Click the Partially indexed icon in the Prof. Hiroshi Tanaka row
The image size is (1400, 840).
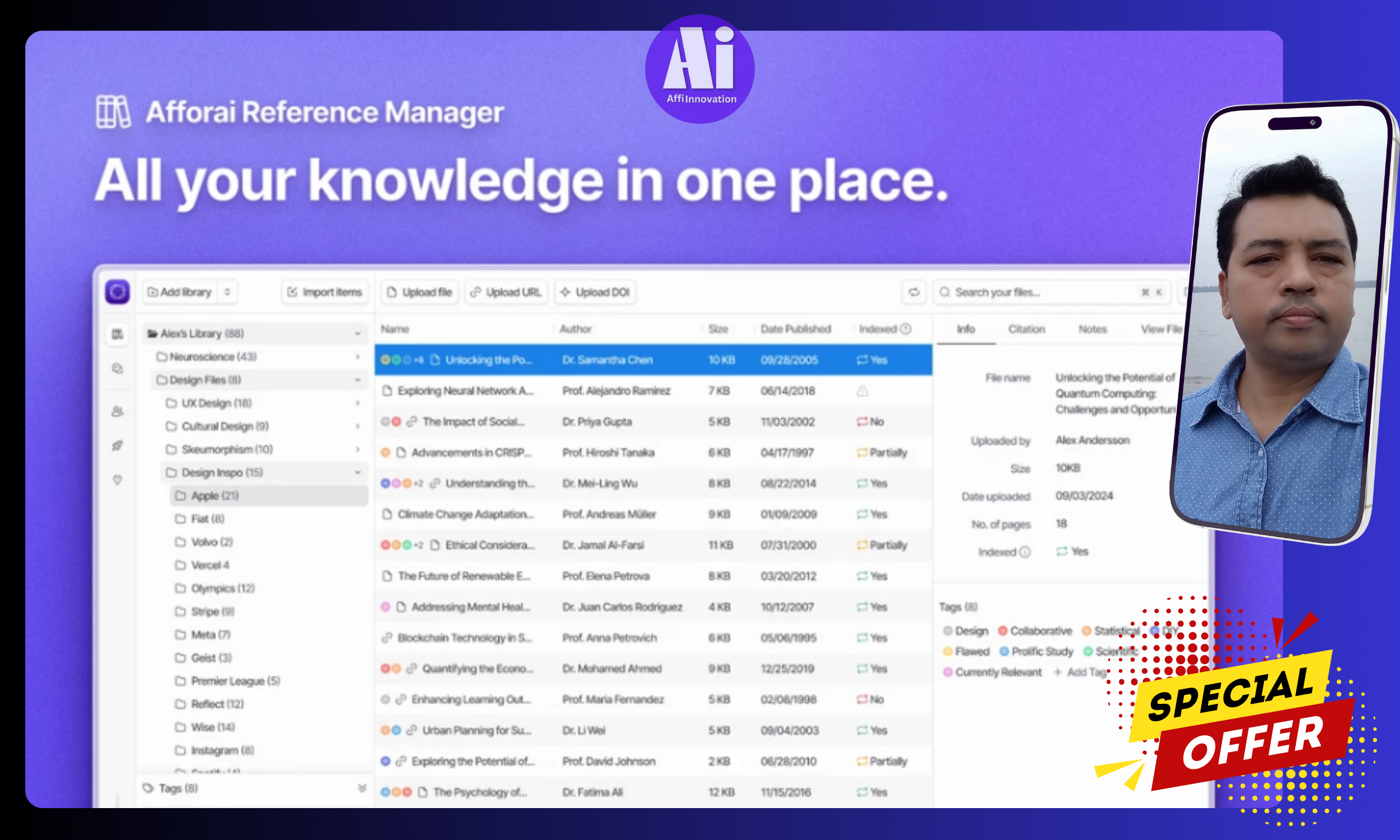[862, 453]
